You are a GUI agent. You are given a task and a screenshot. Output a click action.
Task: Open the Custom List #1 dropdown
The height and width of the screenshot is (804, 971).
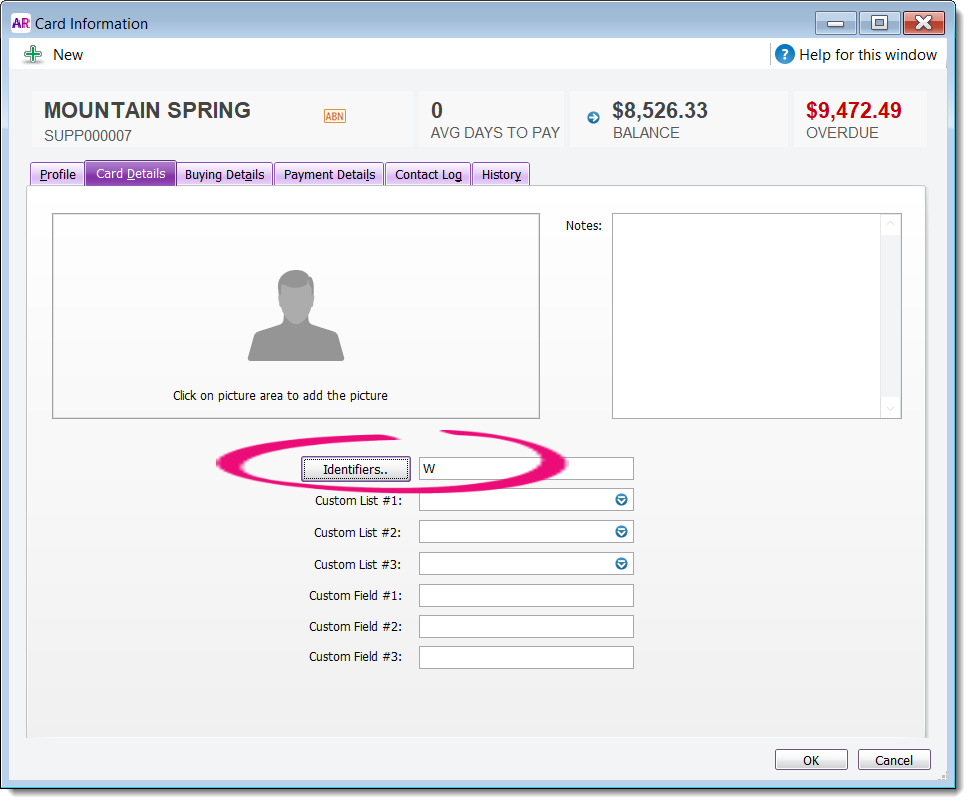622,500
